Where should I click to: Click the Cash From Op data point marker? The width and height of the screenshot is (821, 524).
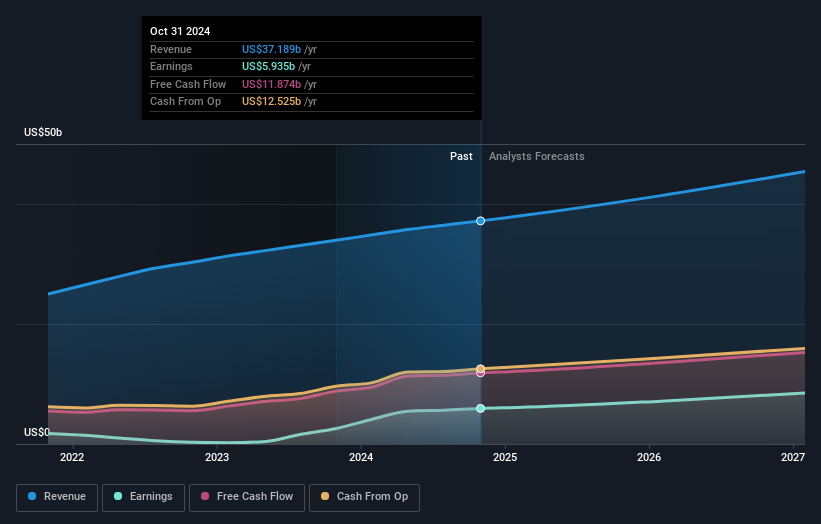(x=481, y=369)
